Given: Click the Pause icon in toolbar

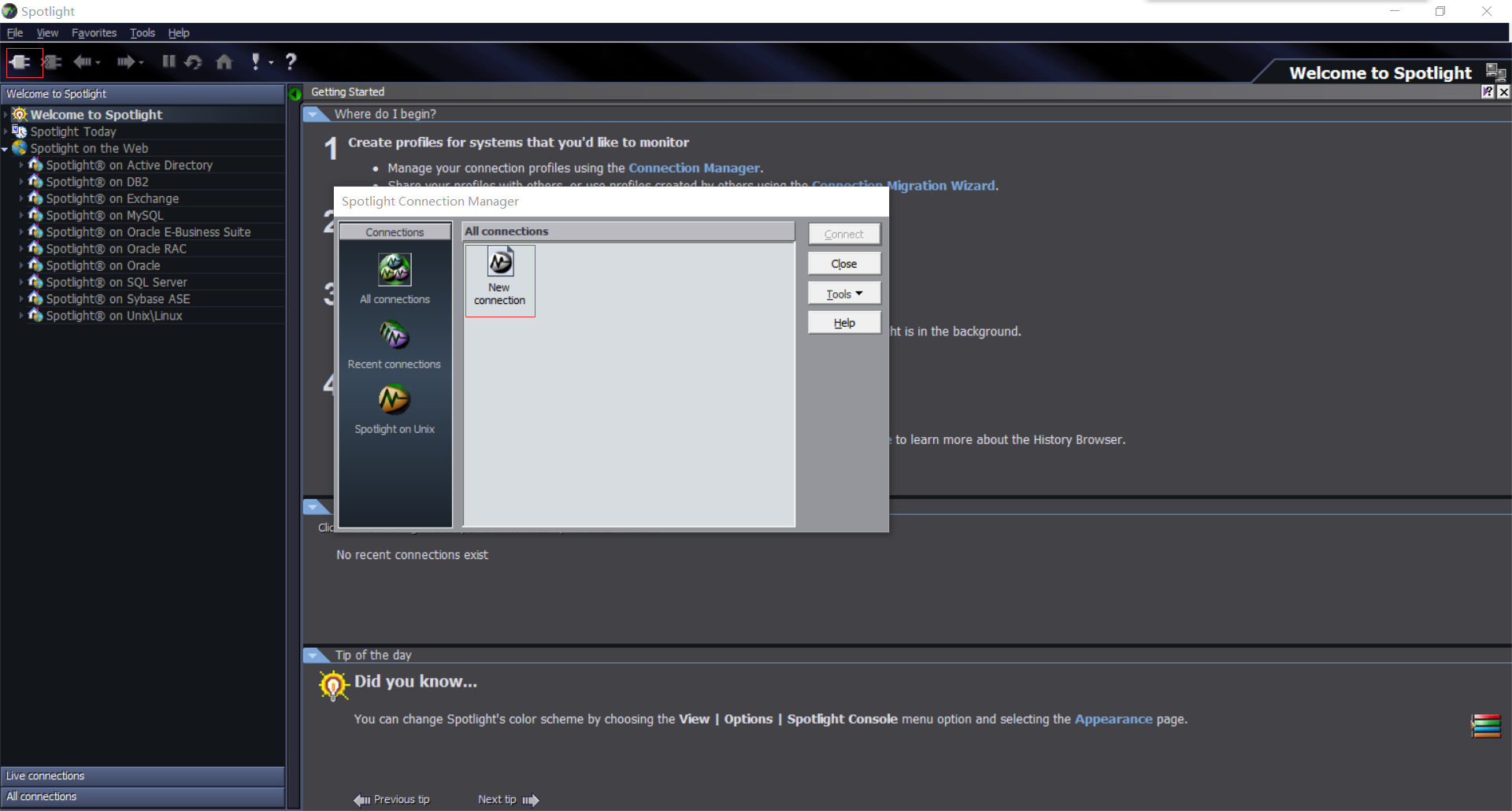Looking at the screenshot, I should (169, 61).
